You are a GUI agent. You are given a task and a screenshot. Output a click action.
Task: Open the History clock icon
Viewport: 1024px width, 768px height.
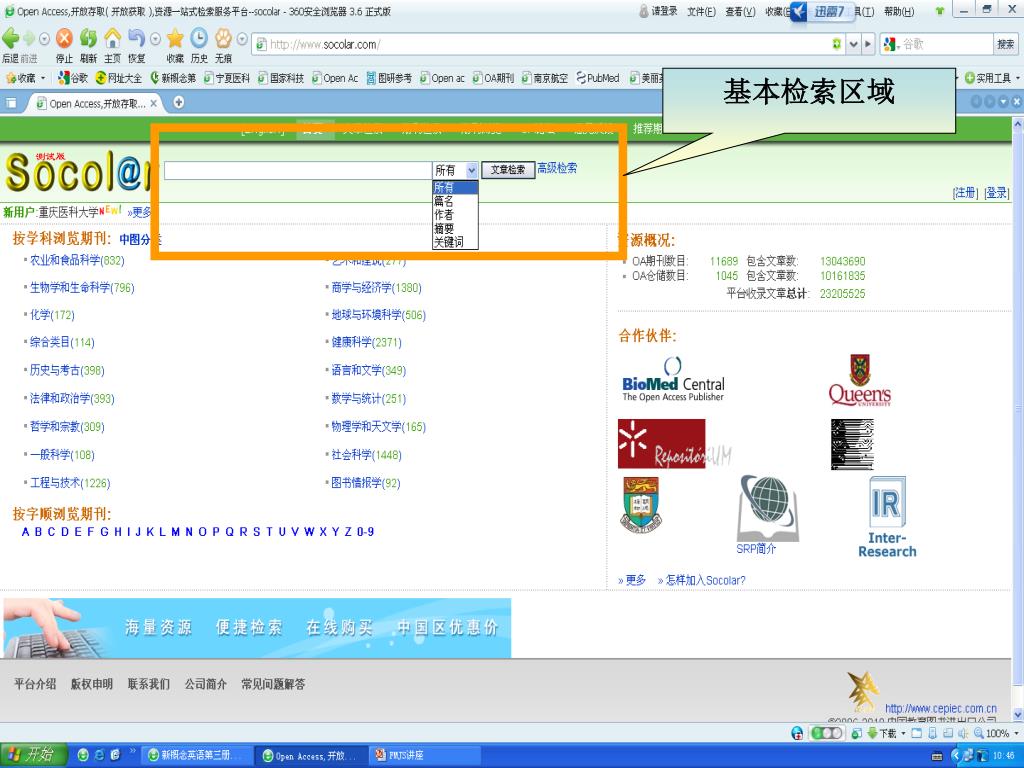click(199, 39)
